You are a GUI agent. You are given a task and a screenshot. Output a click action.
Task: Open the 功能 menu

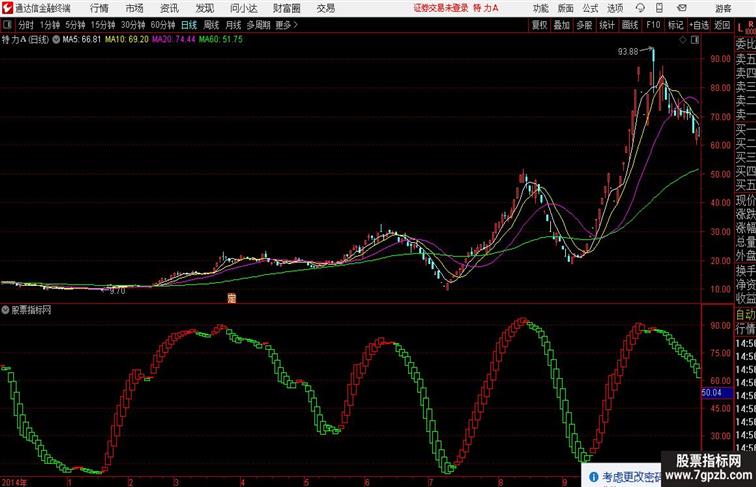[x=540, y=8]
